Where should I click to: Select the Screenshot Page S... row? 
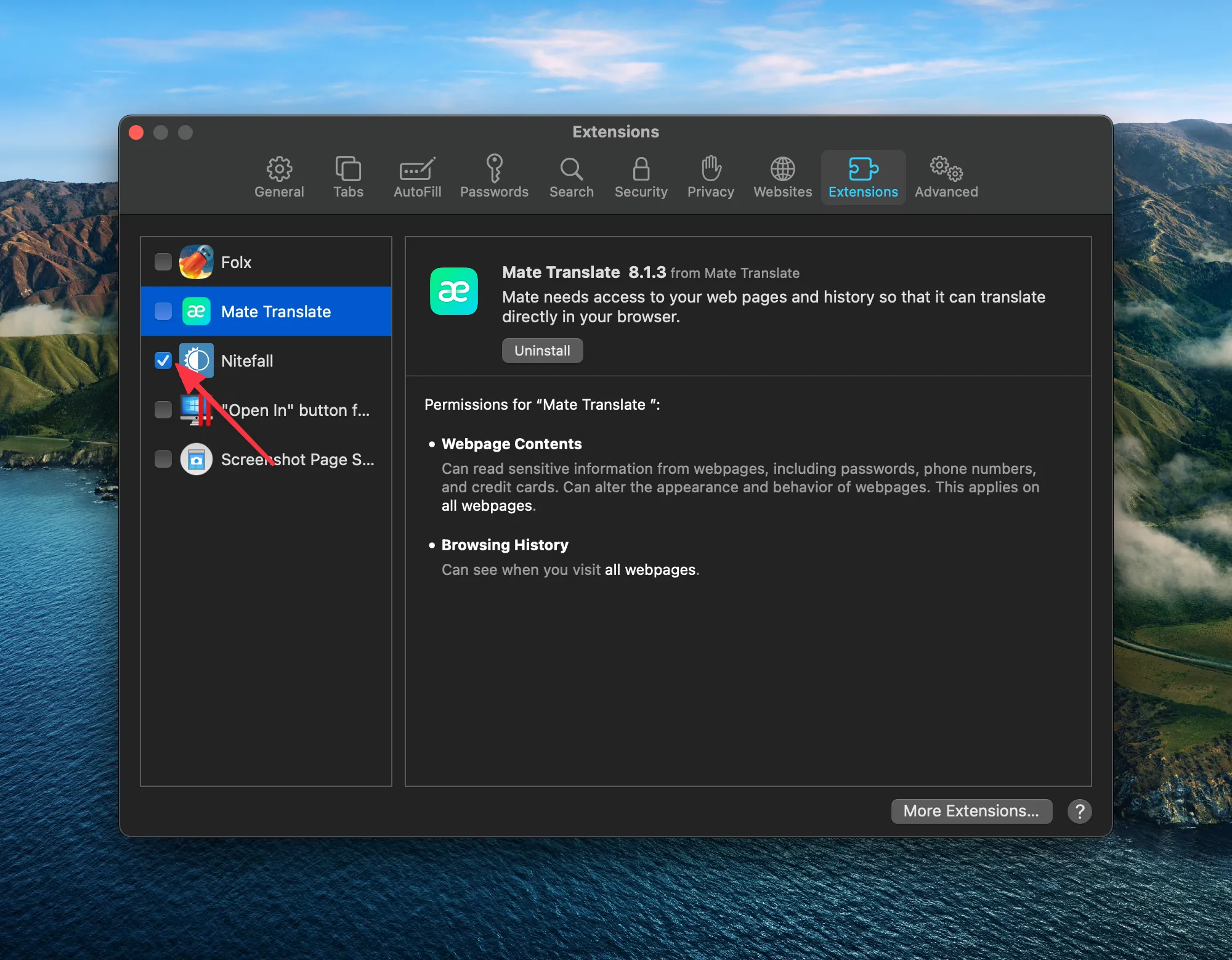point(266,459)
